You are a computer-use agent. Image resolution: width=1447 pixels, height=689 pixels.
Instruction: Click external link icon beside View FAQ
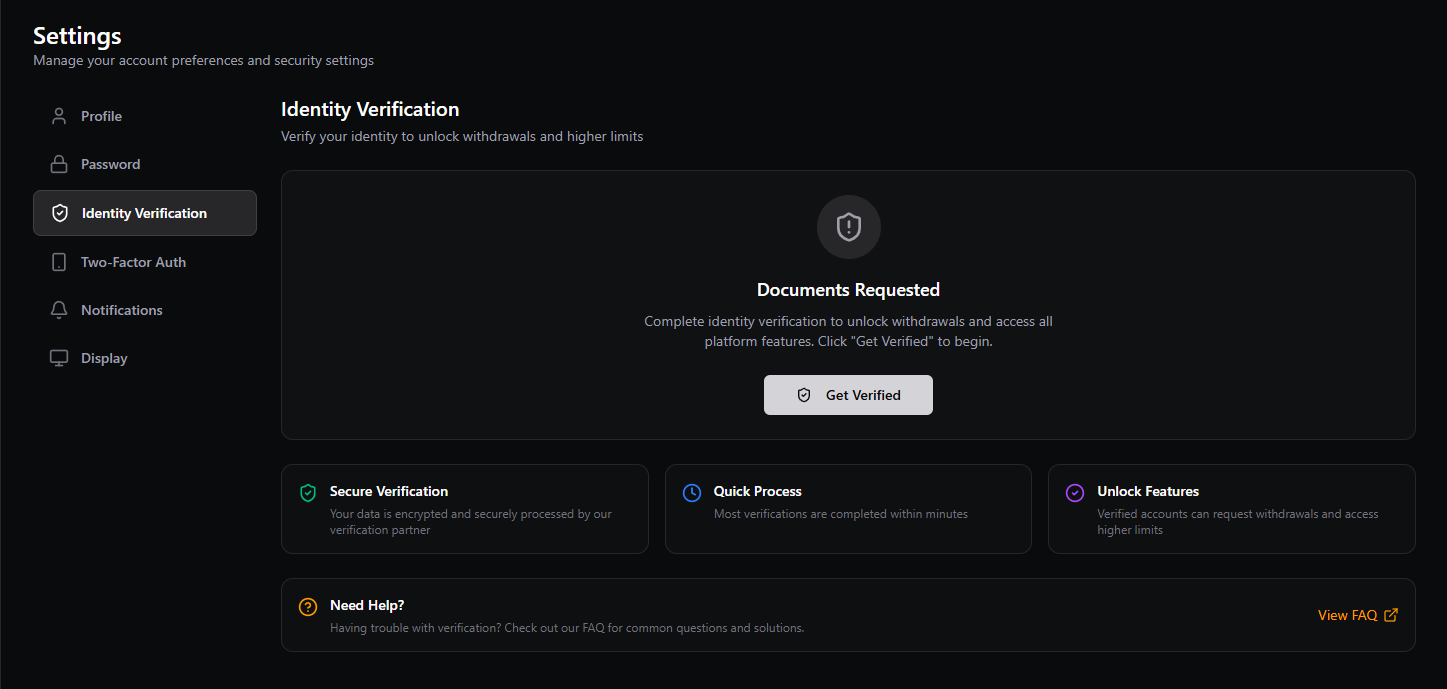tap(1391, 615)
